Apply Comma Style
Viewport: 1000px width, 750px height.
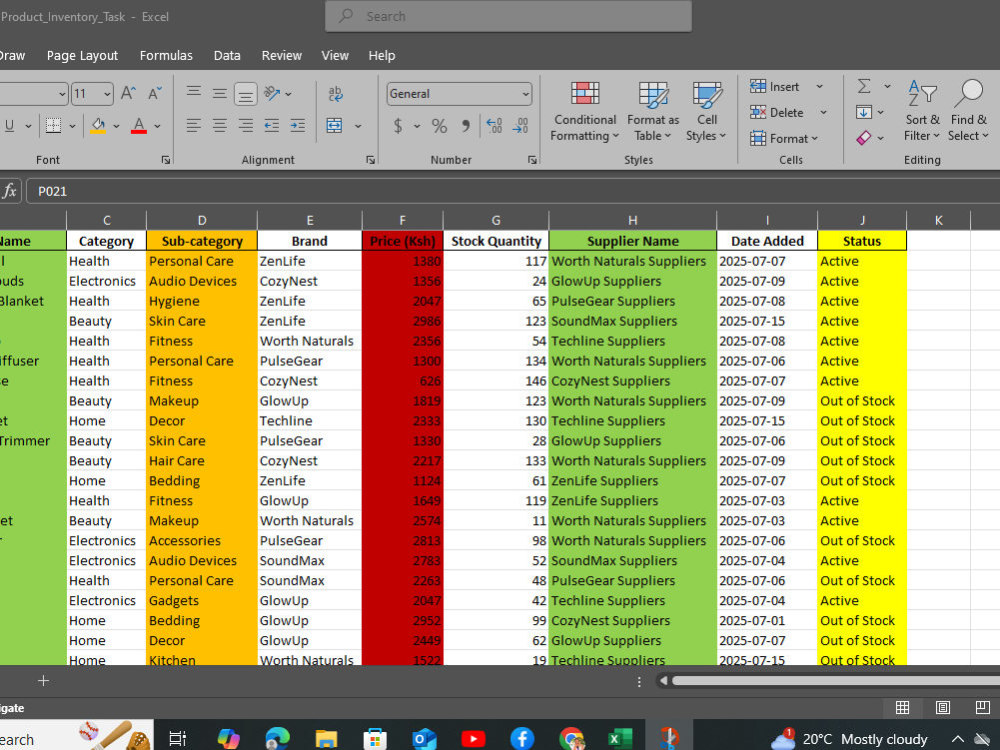click(466, 126)
